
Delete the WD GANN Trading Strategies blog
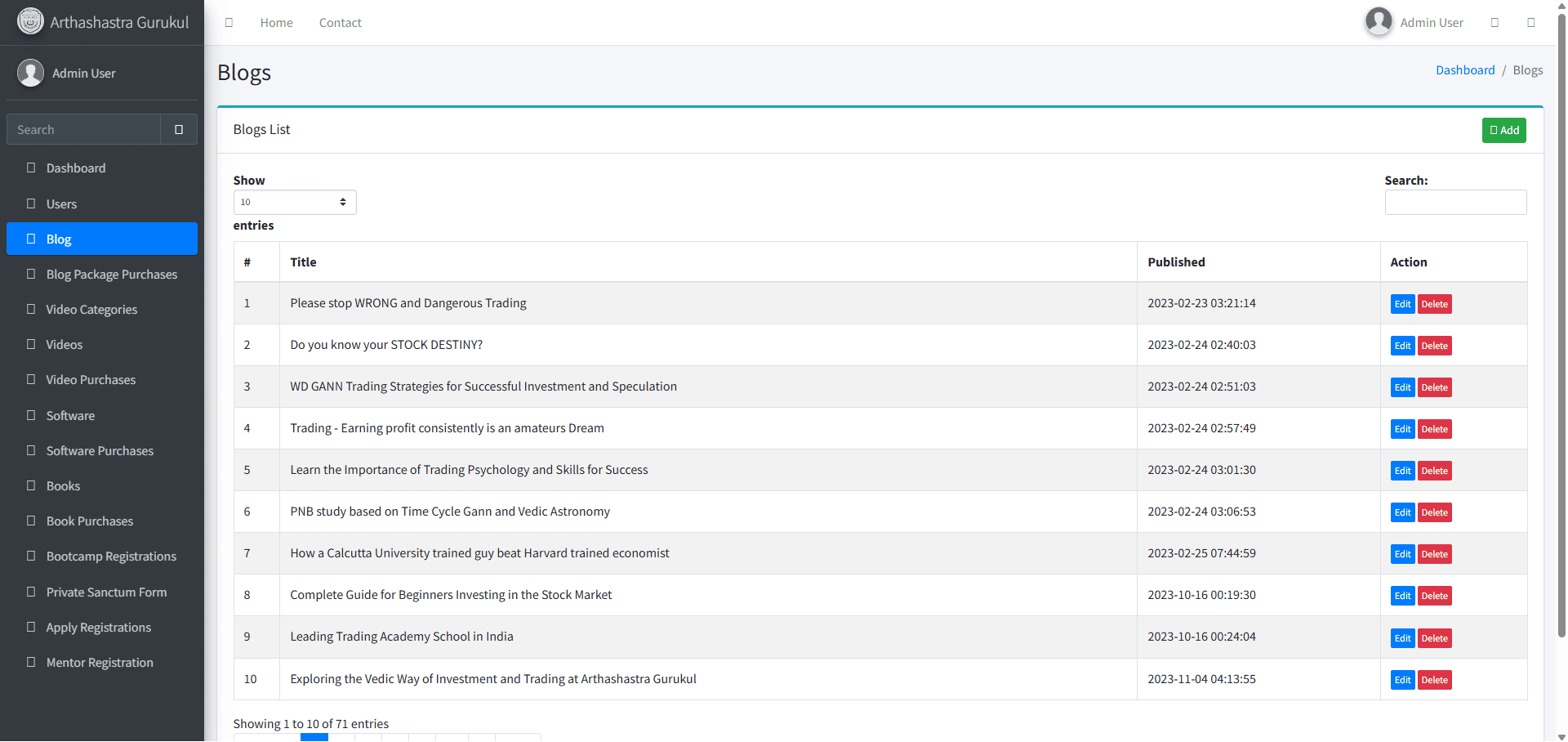coord(1434,387)
